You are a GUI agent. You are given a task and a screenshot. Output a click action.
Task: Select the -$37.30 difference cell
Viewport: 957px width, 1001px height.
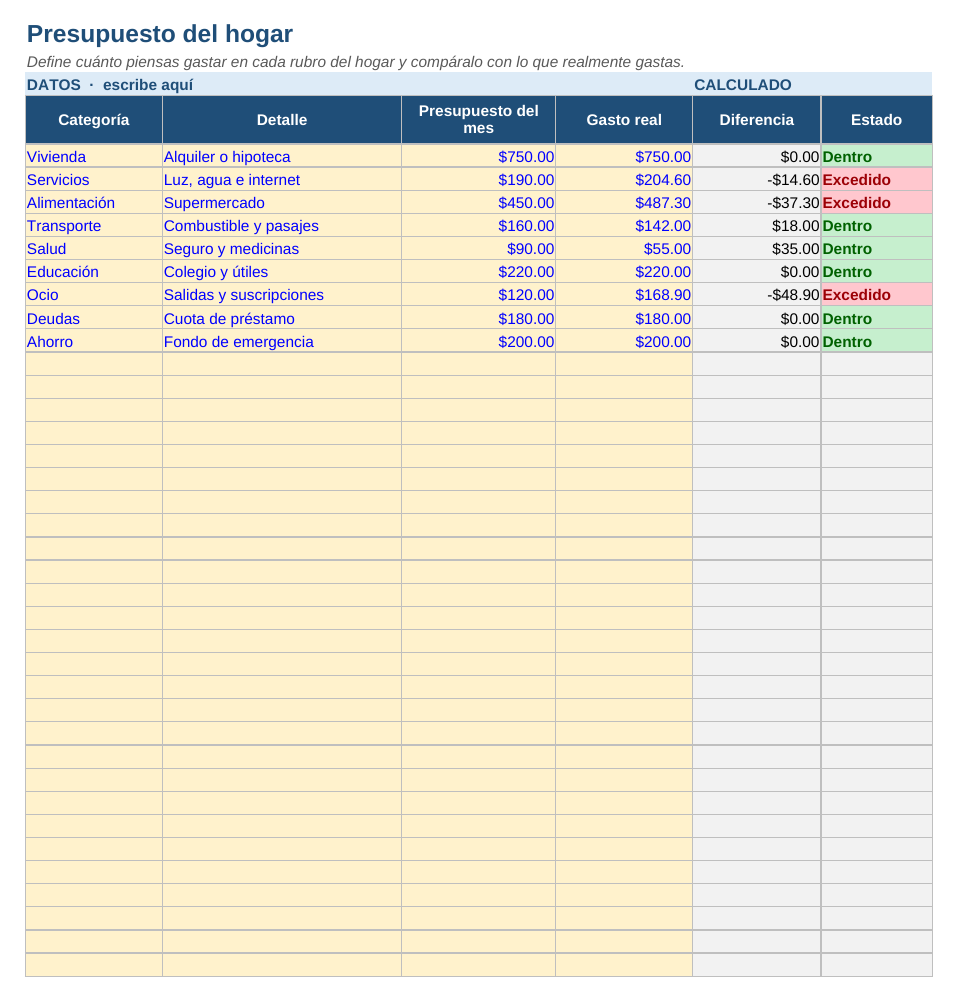[757, 202]
